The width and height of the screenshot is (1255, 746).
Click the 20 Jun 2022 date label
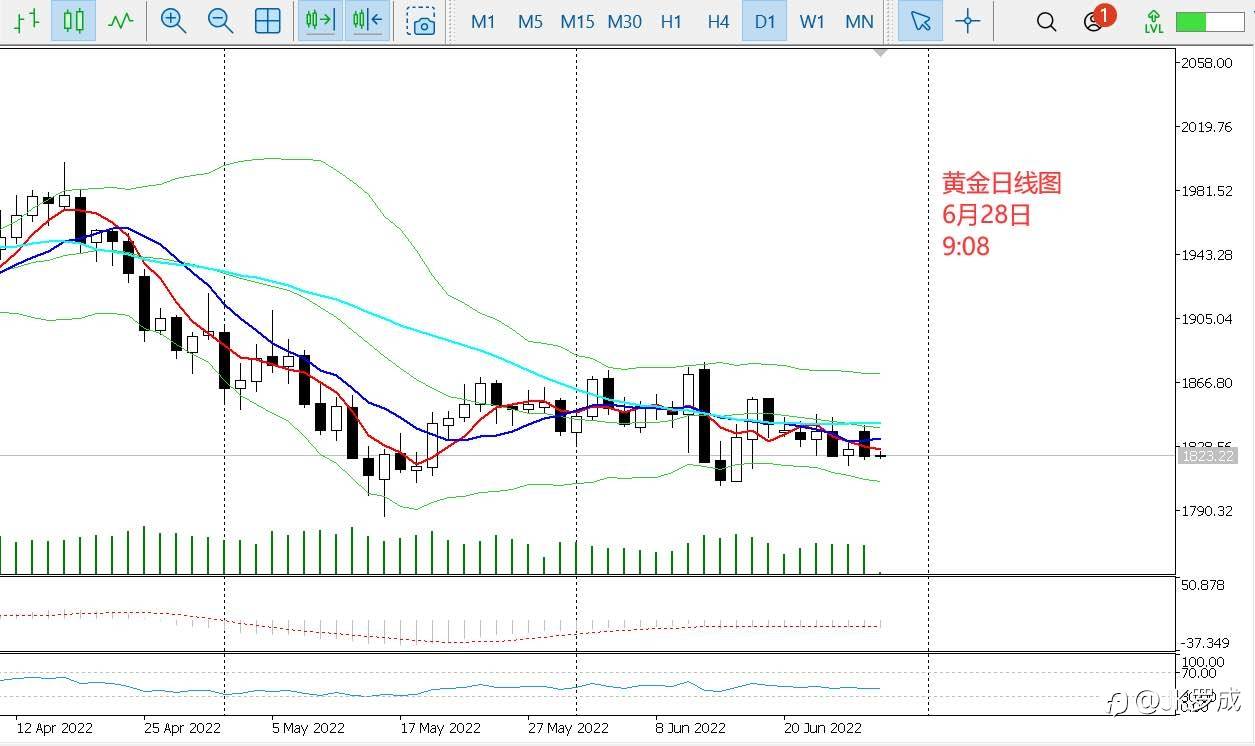[x=821, y=728]
